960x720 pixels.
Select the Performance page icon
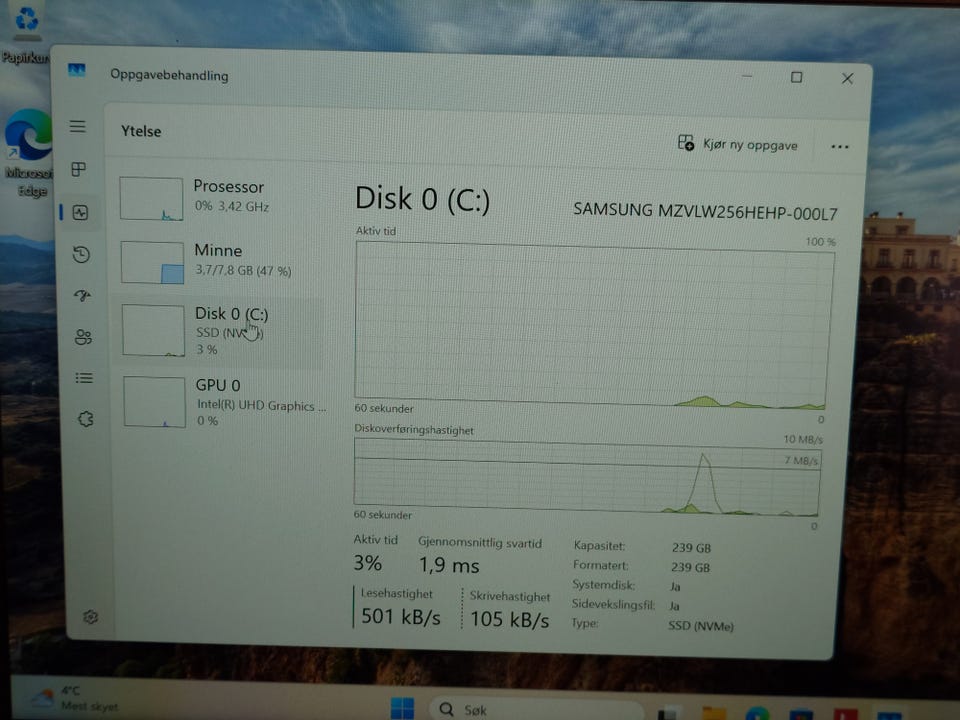(x=80, y=212)
